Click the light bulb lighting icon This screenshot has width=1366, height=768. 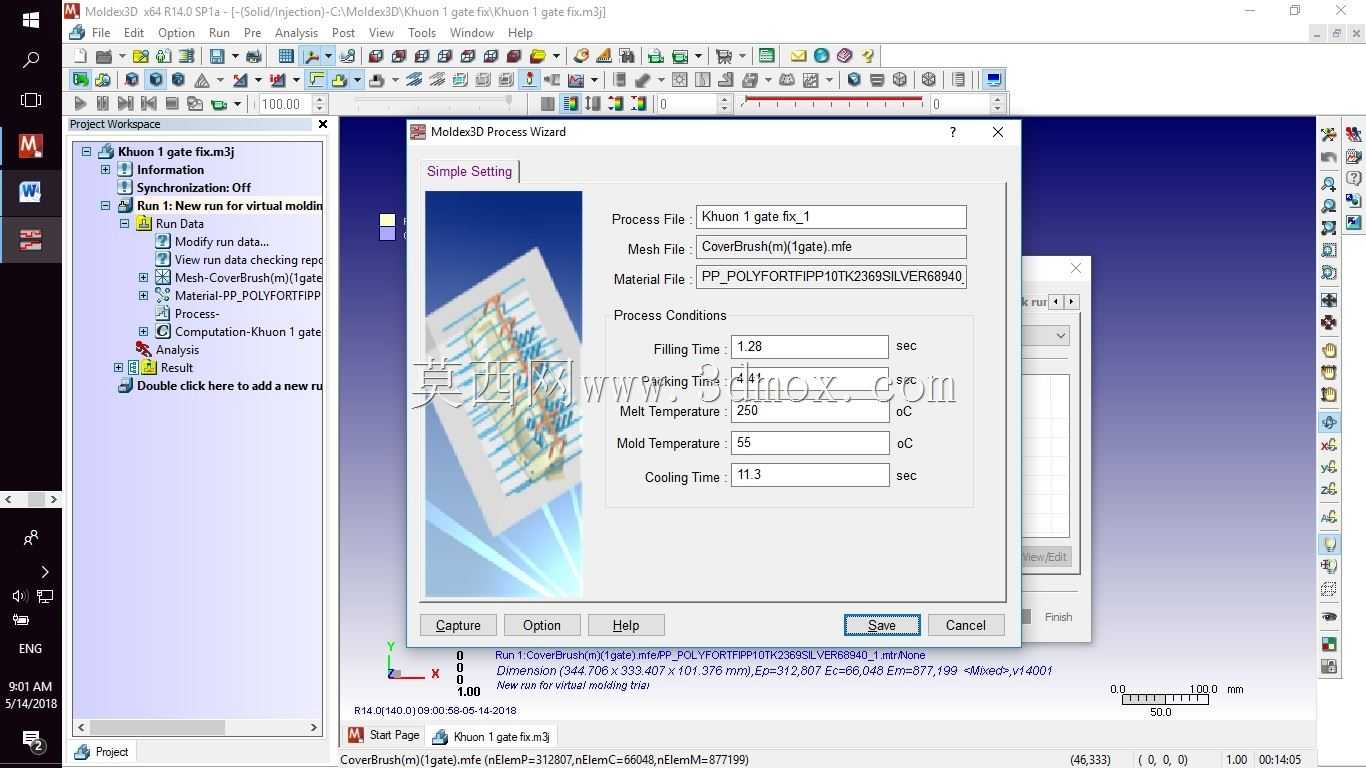tap(1329, 544)
